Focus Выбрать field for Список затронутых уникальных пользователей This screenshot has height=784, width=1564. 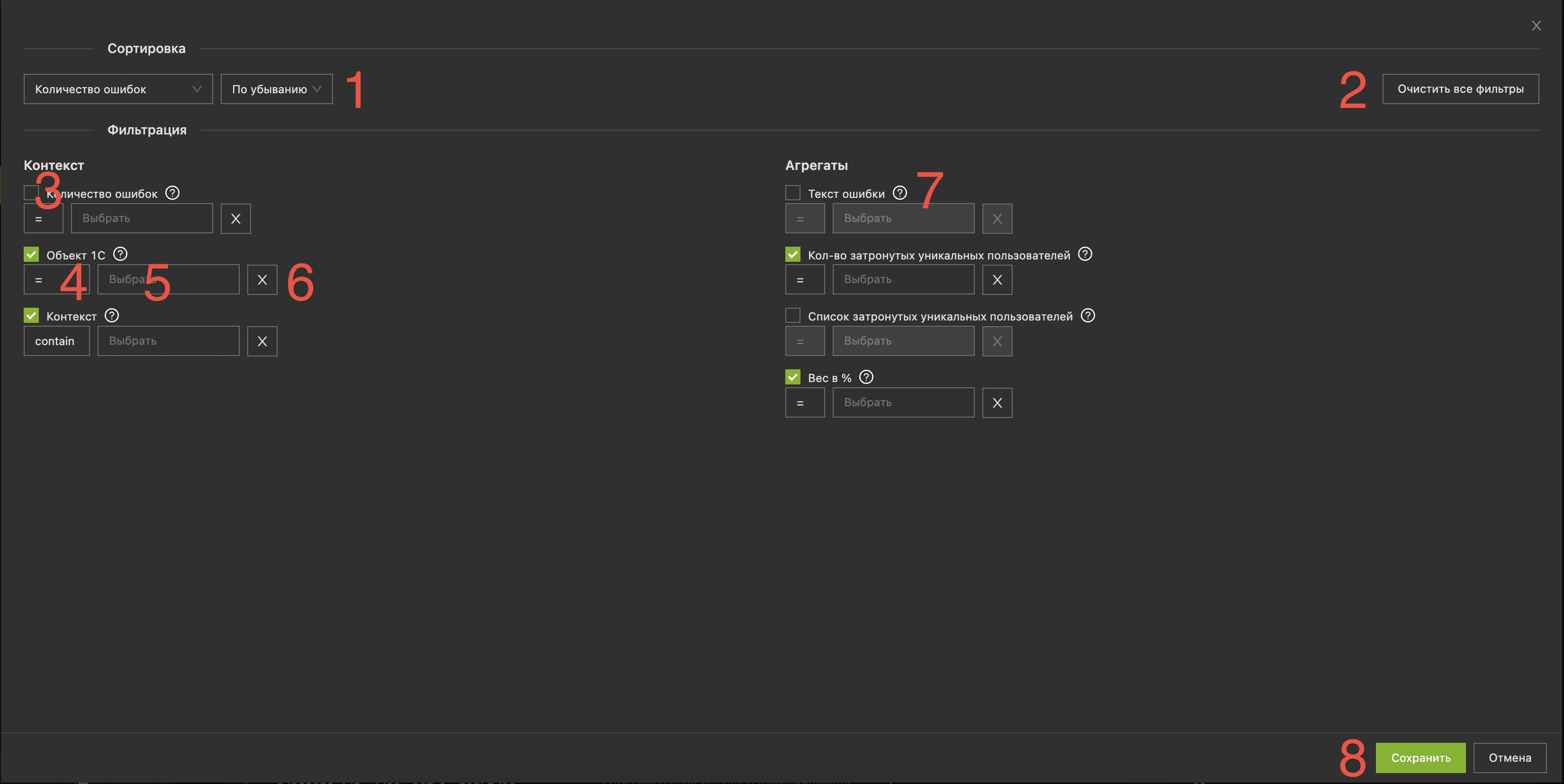pos(903,341)
